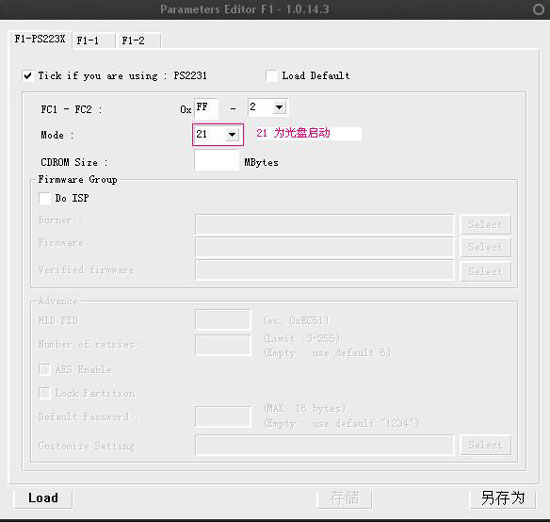Click the 'Firmware Group' heading
The height and width of the screenshot is (522, 550).
(78, 180)
